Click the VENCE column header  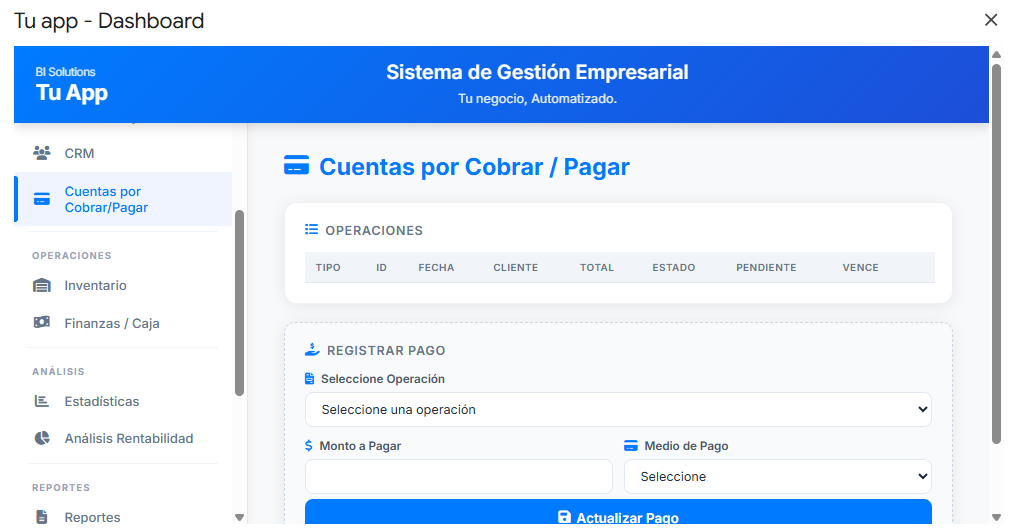(x=860, y=267)
